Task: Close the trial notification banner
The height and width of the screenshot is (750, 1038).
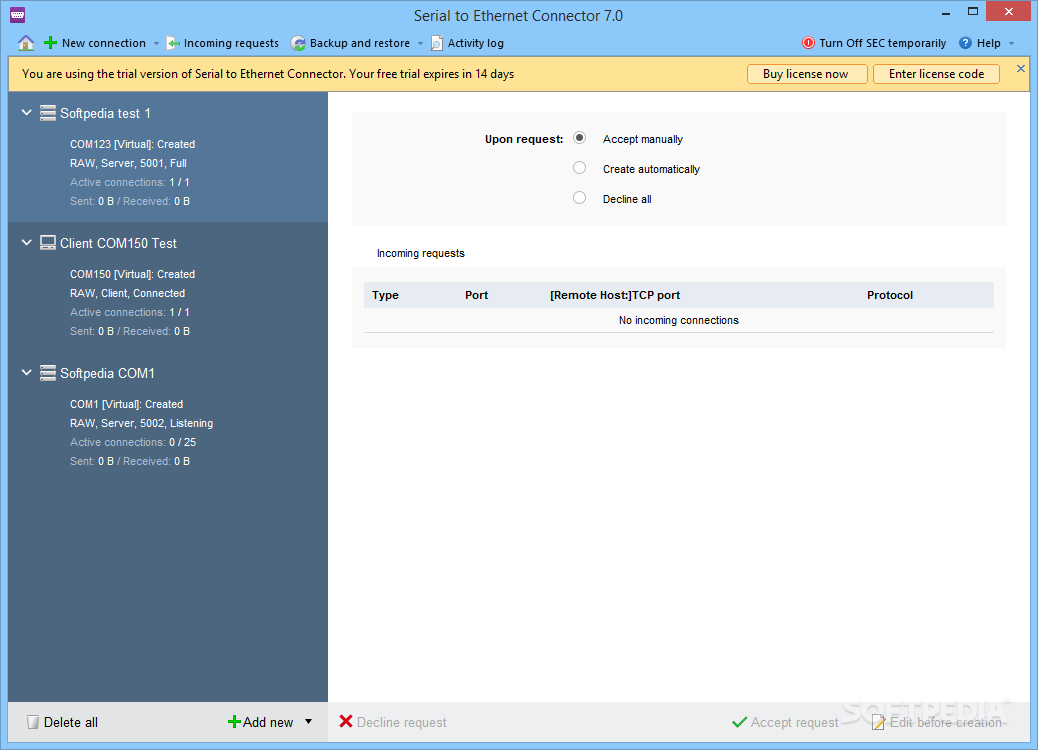Action: click(1021, 68)
